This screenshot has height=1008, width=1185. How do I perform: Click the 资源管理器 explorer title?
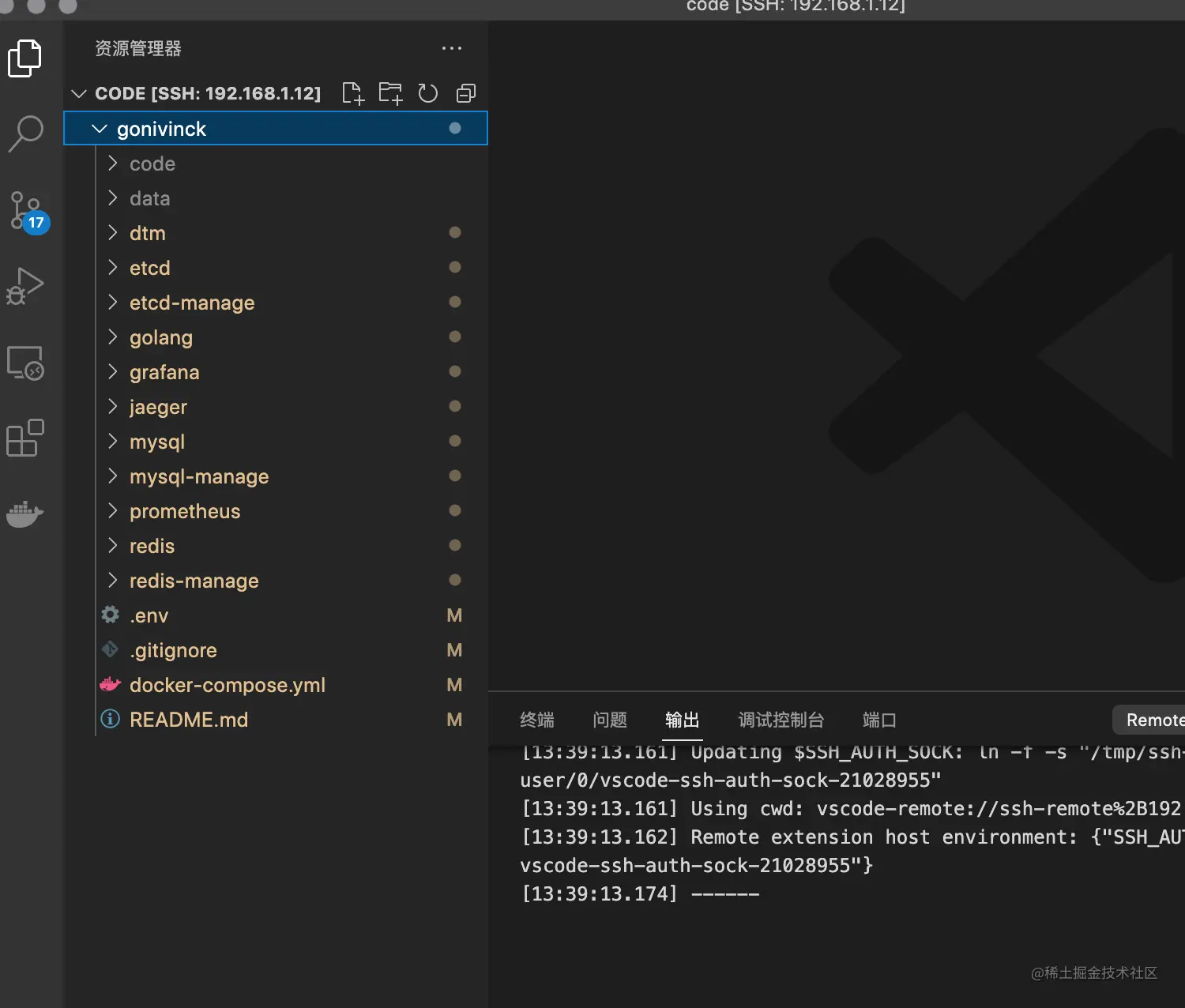pos(138,48)
